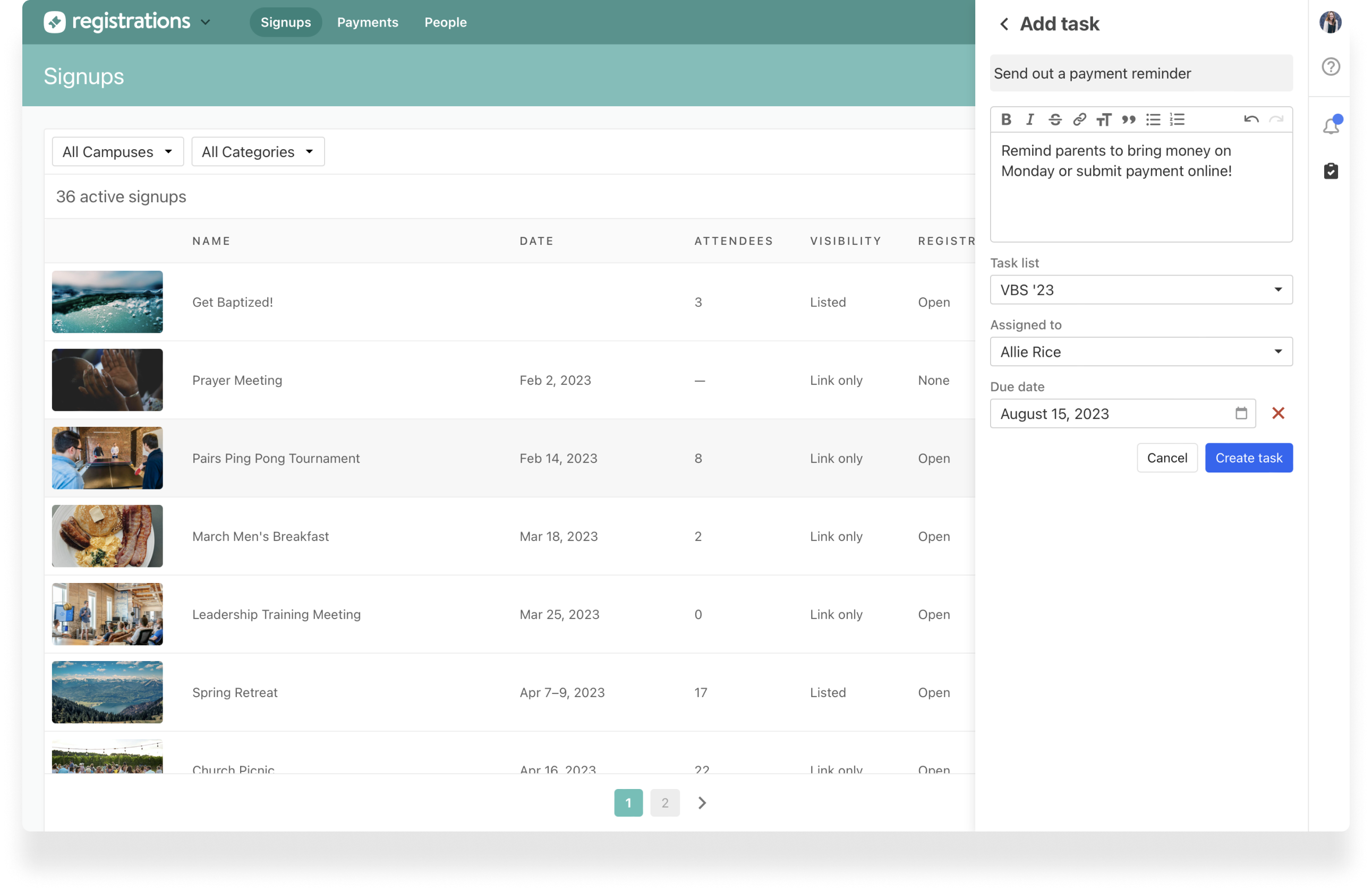Insert a link in the task description
The image size is (1372, 892).
click(x=1080, y=119)
